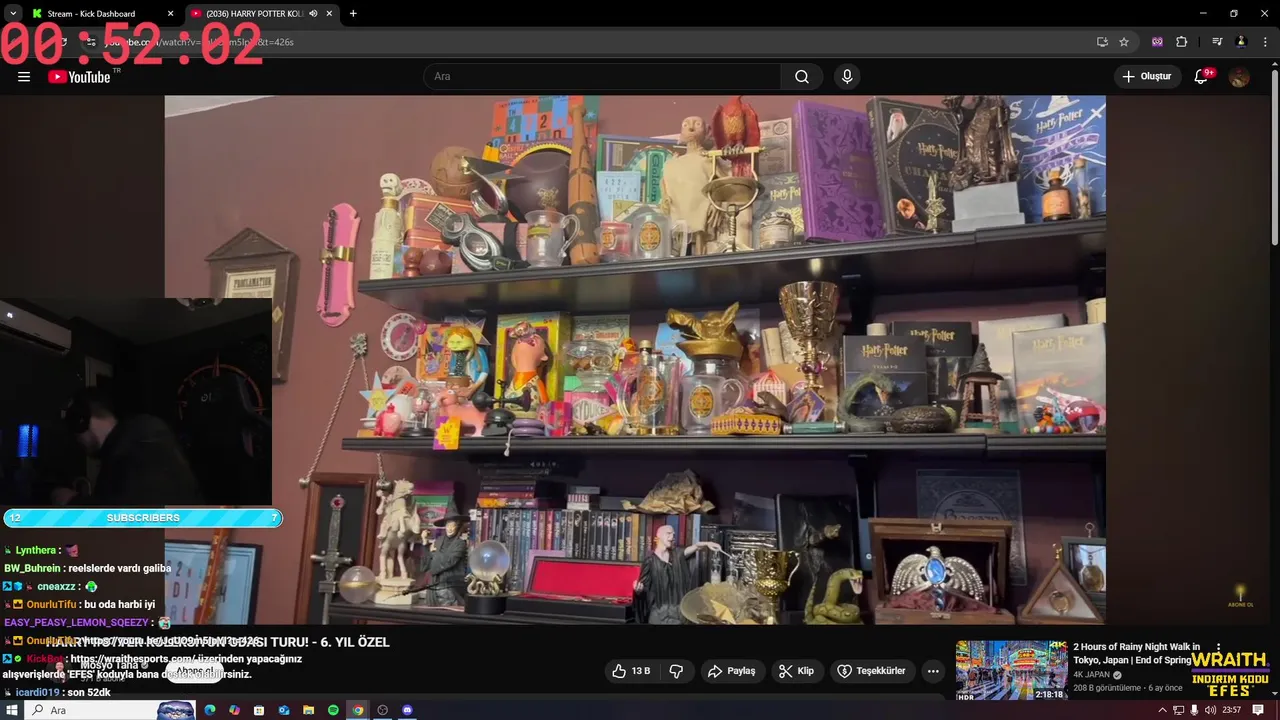Viewport: 1280px width, 720px height.
Task: Click the YouTube video player
Action: 635,360
